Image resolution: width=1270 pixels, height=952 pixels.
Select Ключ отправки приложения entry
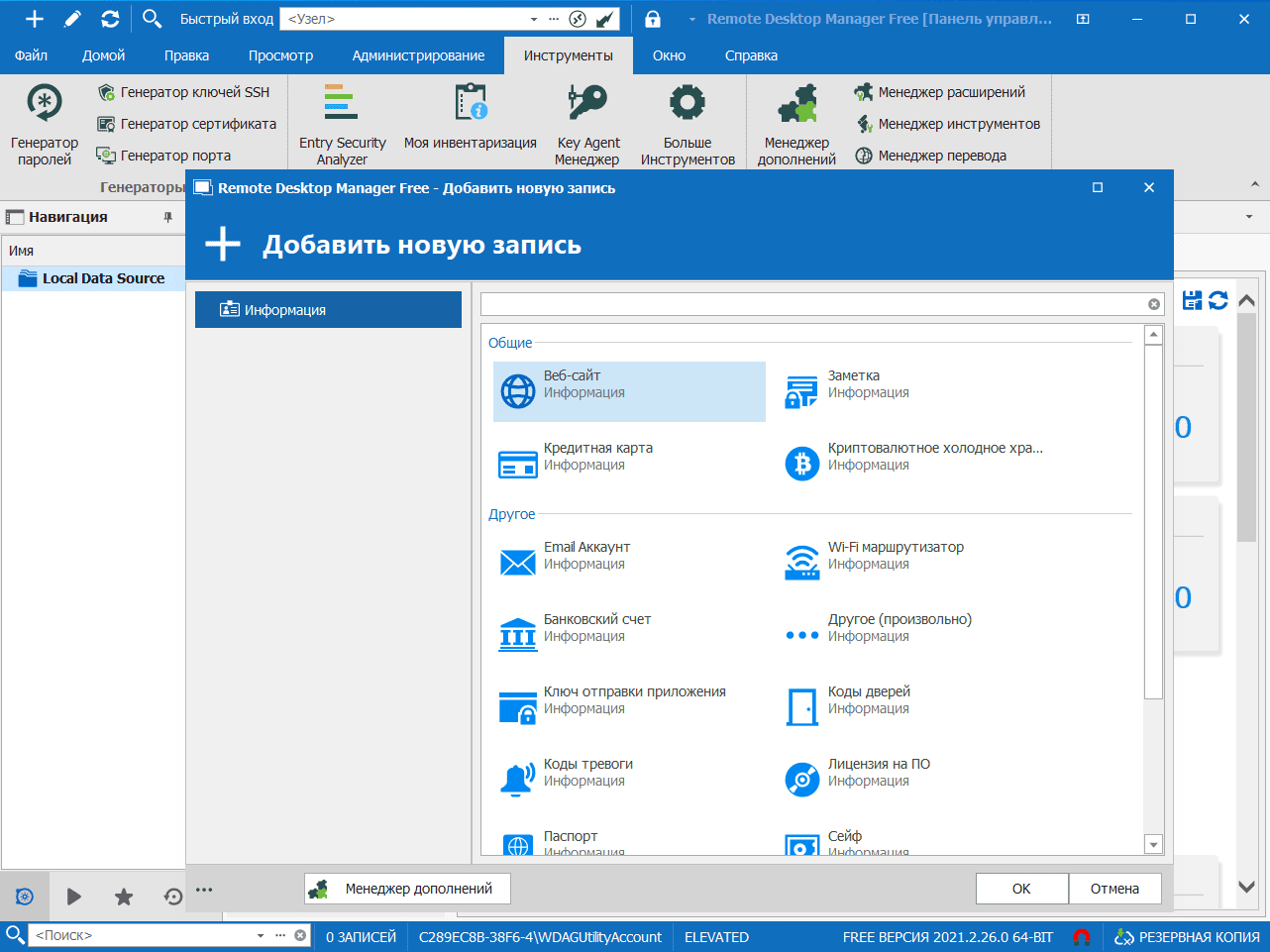coord(629,707)
